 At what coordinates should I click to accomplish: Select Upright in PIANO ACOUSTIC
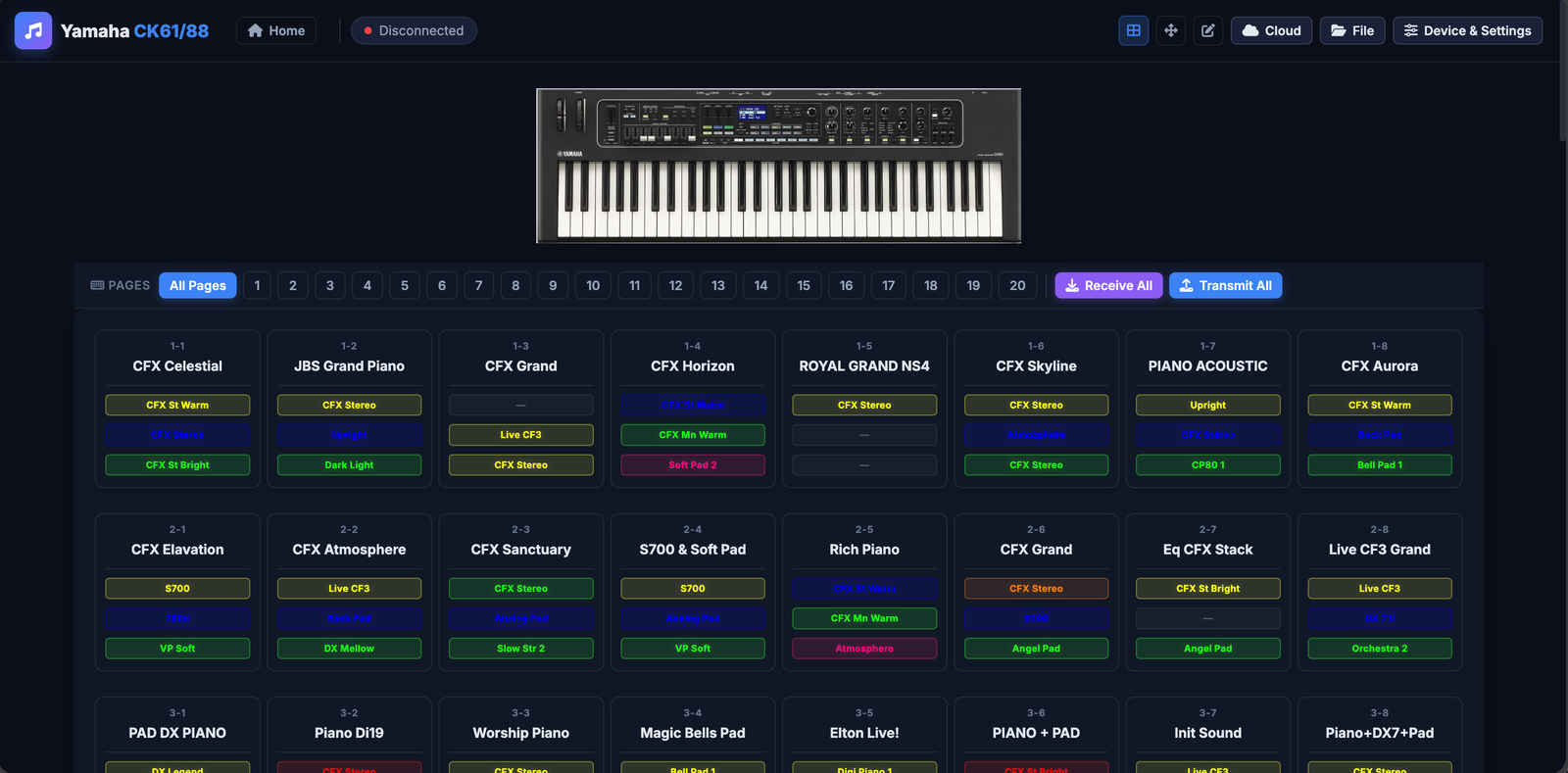[x=1208, y=405]
